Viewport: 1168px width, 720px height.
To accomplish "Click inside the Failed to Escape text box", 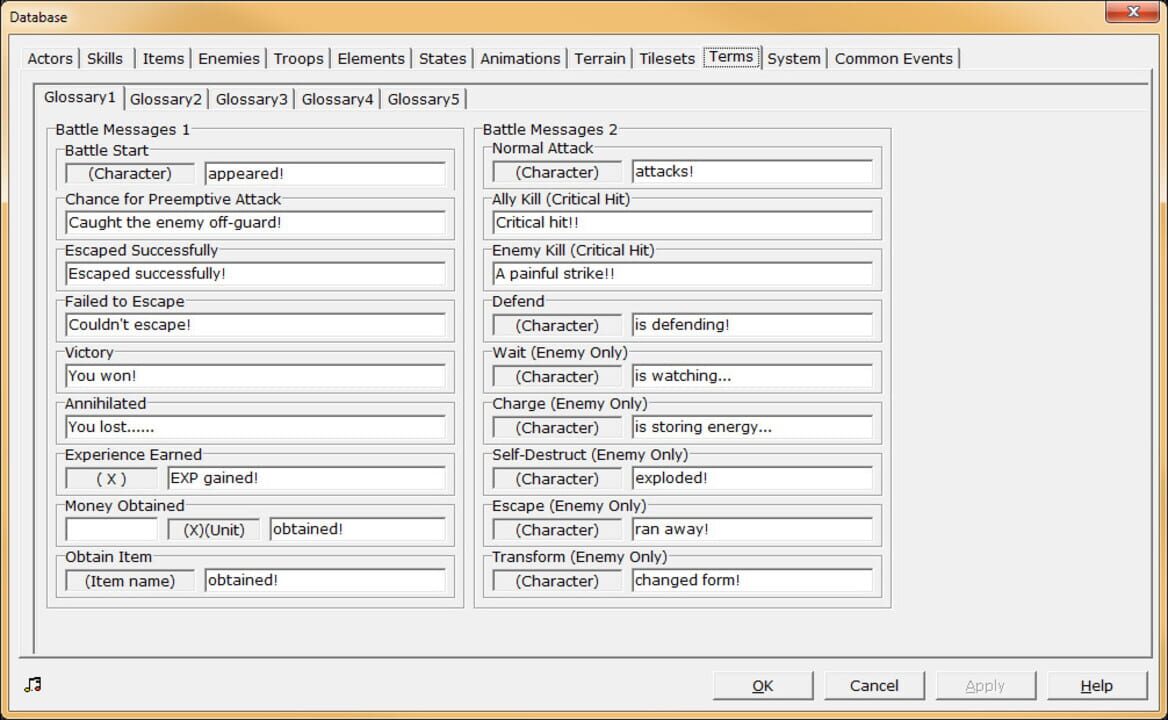I will (253, 324).
